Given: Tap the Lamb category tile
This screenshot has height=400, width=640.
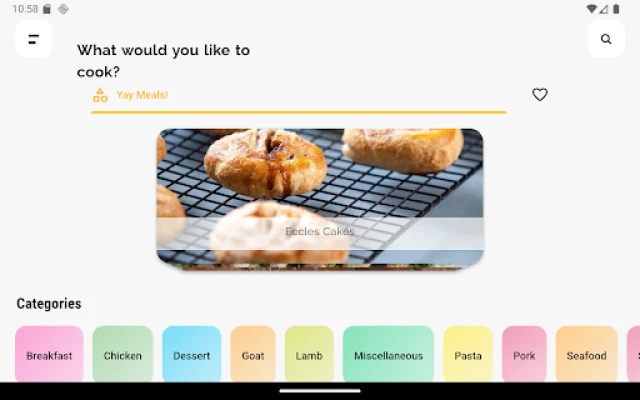Looking at the screenshot, I should click(309, 355).
